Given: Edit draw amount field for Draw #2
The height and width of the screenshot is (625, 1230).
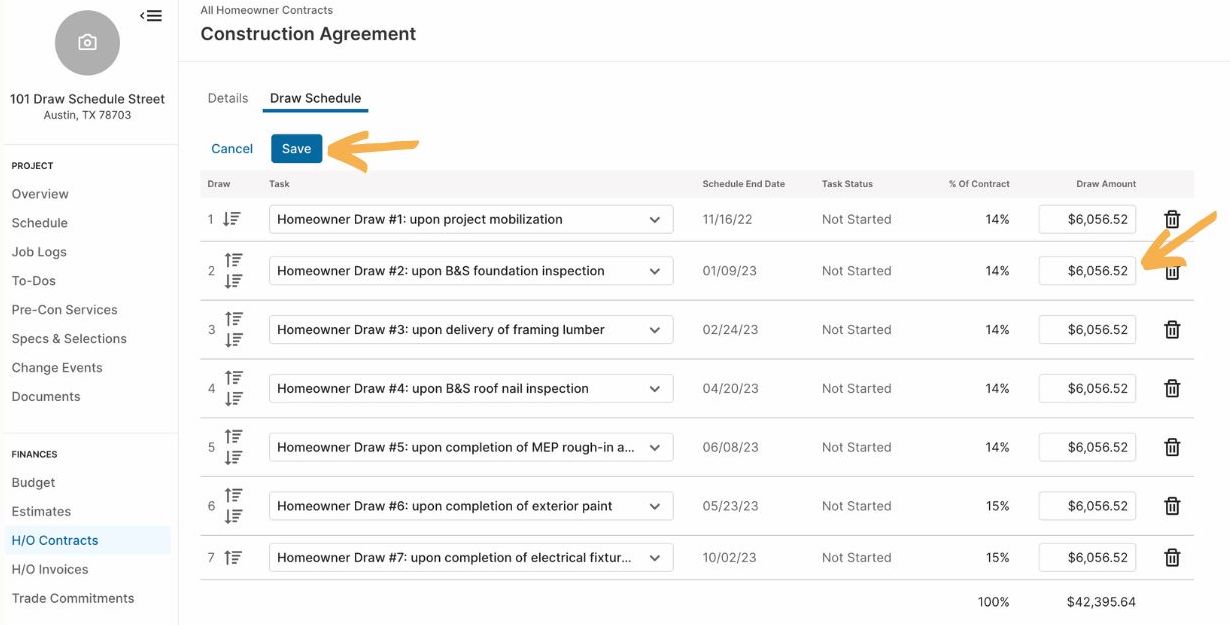Looking at the screenshot, I should coord(1087,271).
